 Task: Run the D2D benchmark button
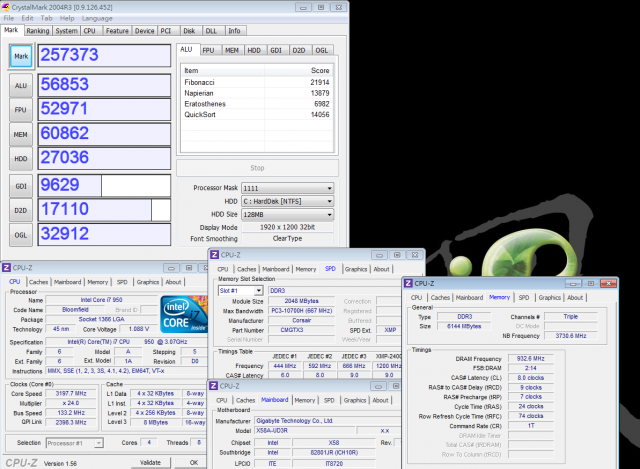[x=21, y=211]
